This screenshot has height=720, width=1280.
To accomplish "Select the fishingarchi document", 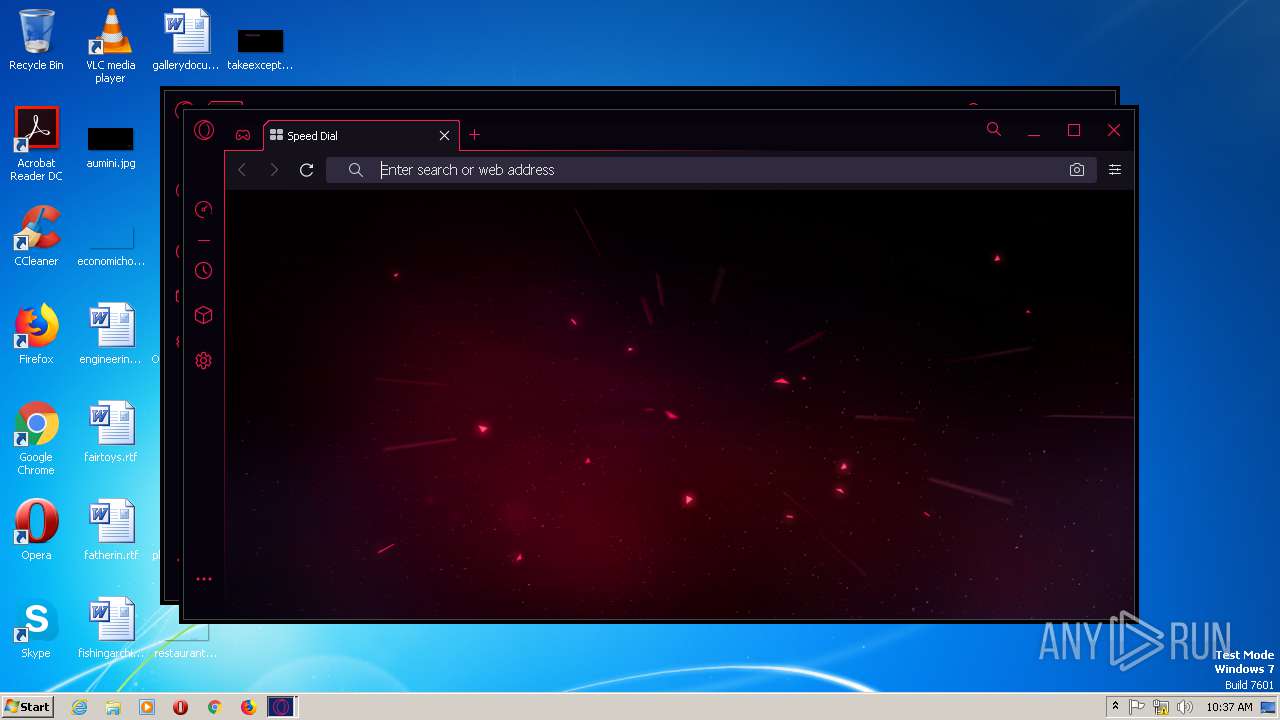I will coord(110,628).
